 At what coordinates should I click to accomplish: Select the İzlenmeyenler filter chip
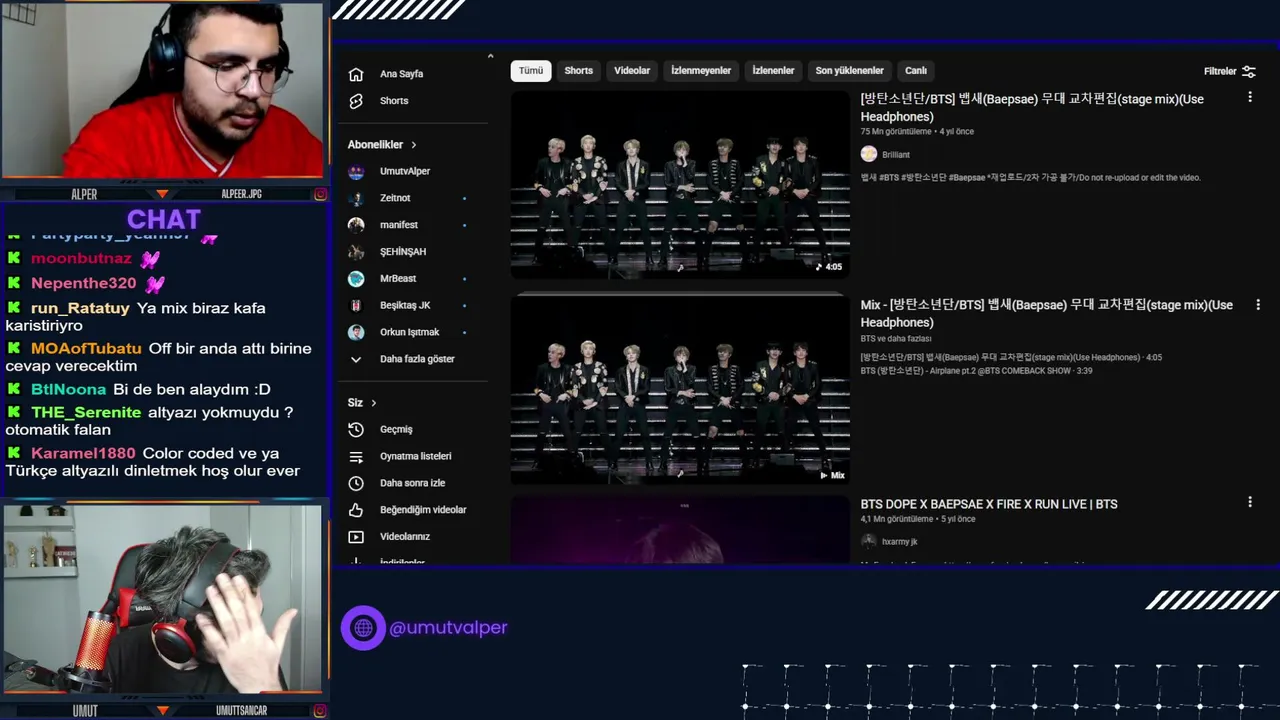coord(701,71)
